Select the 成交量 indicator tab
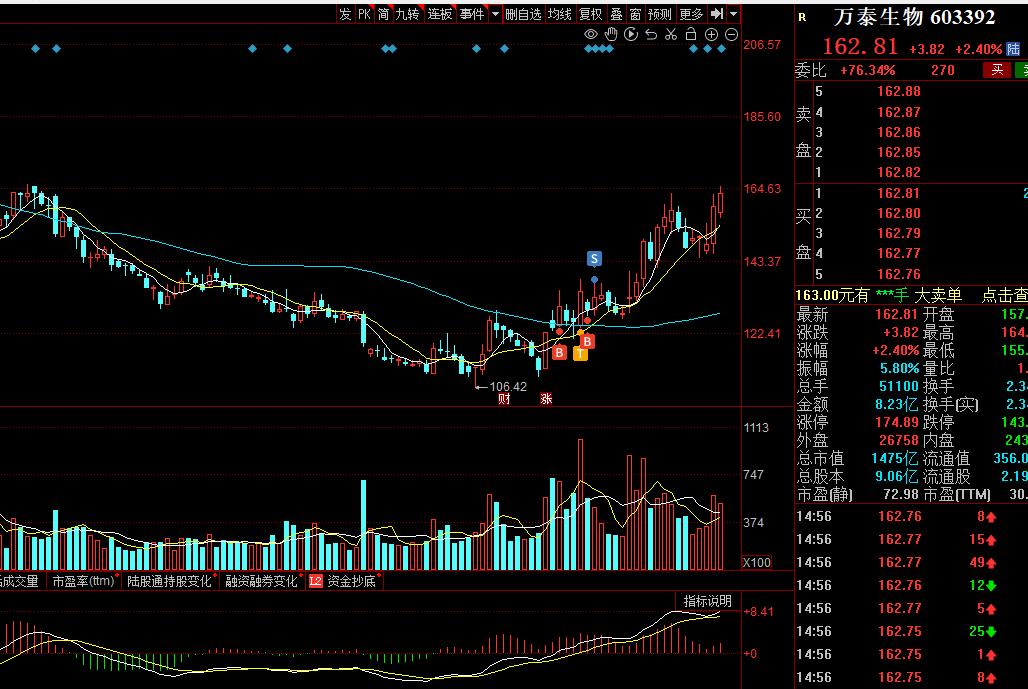This screenshot has height=689, width=1028. coord(20,581)
